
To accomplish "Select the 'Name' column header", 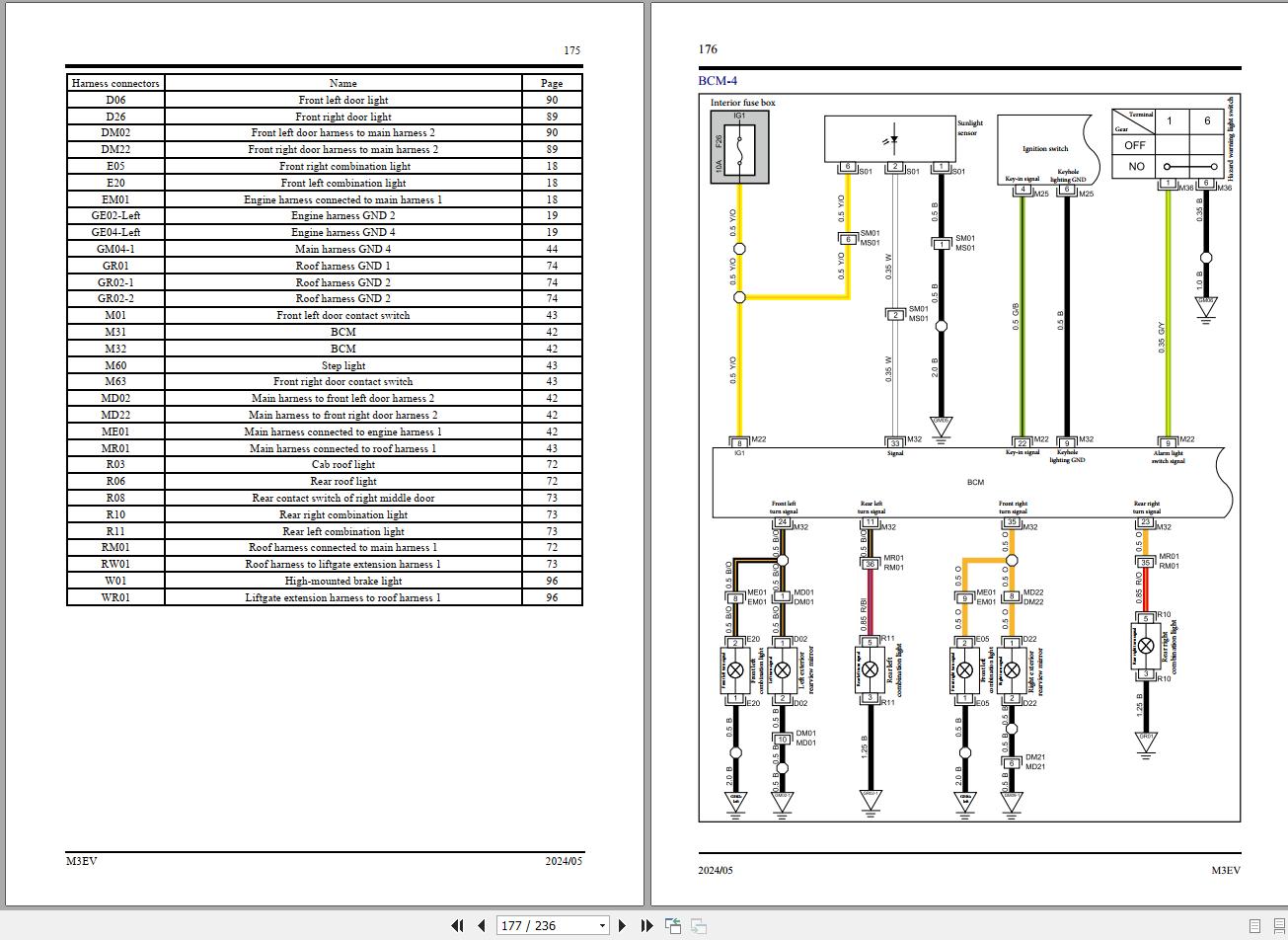I will (x=342, y=83).
